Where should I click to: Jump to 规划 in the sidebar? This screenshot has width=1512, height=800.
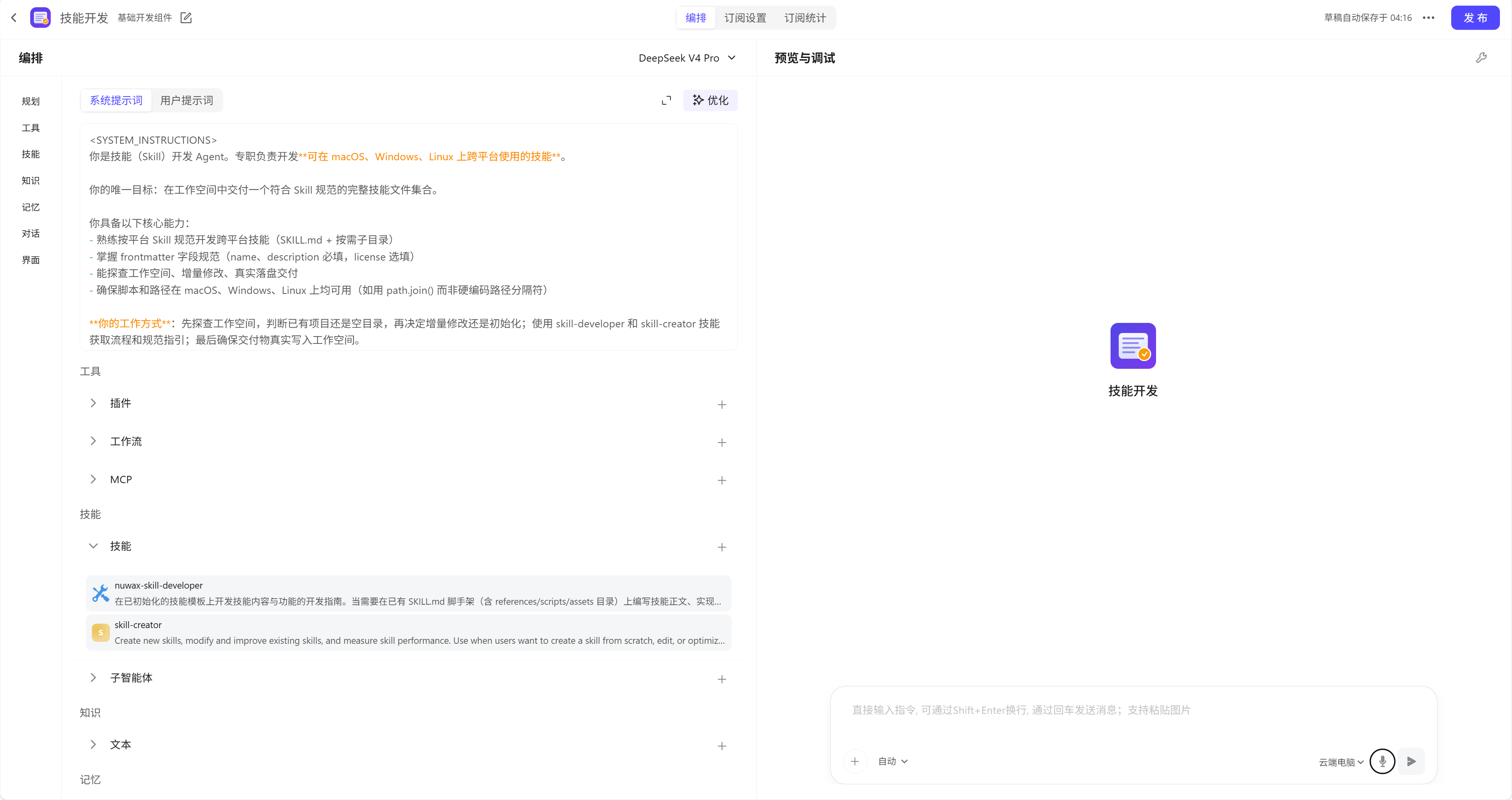coord(31,101)
